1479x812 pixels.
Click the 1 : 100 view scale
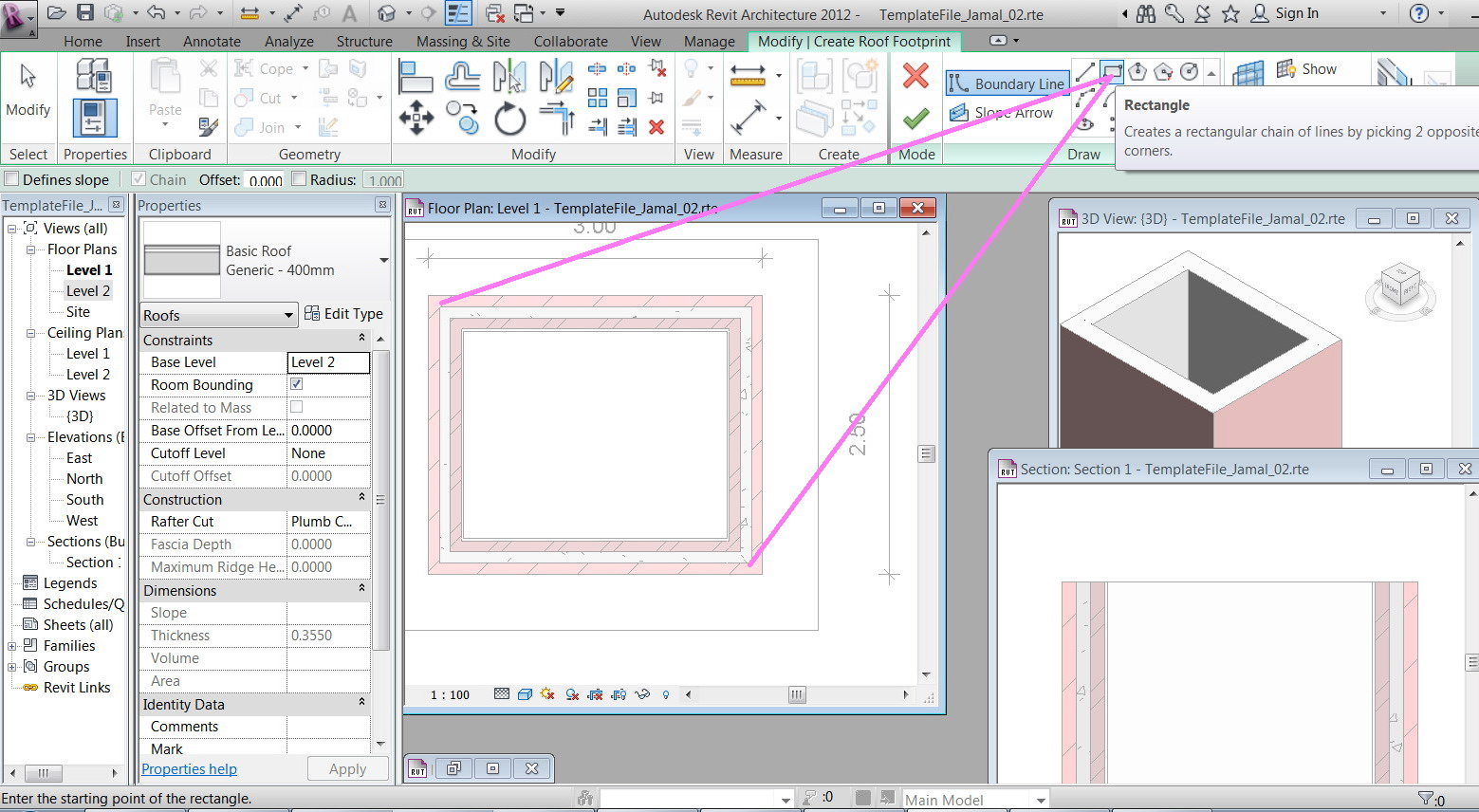coord(450,695)
